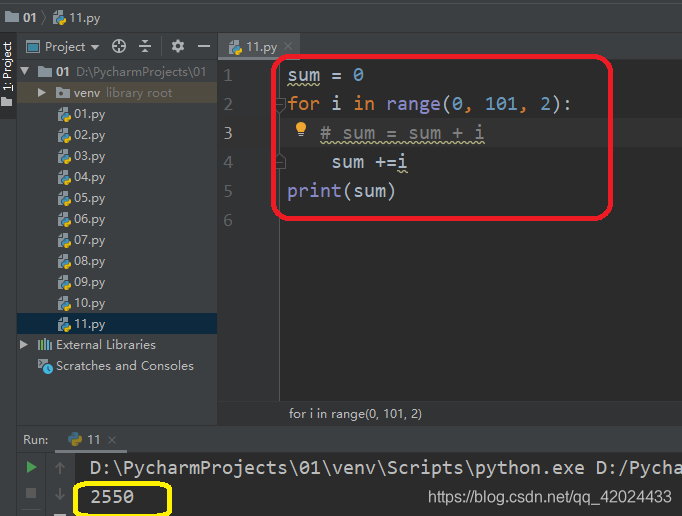Click the Python file icon beside 05.py
This screenshot has width=682, height=516.
pyautogui.click(x=64, y=198)
